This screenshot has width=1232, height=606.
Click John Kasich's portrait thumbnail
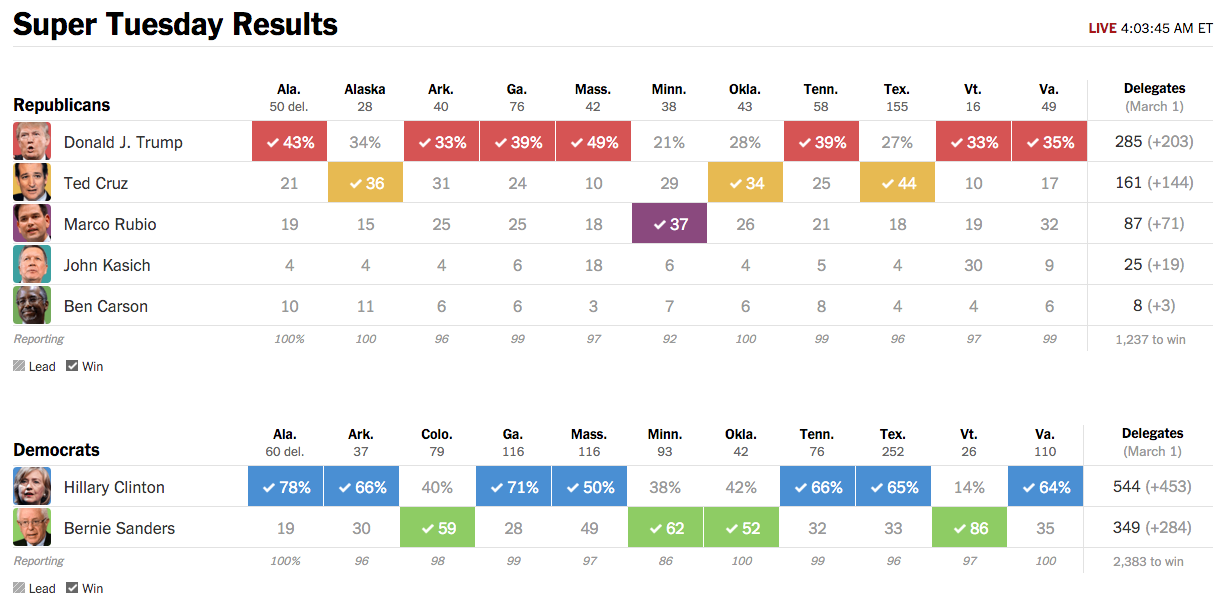click(x=32, y=265)
